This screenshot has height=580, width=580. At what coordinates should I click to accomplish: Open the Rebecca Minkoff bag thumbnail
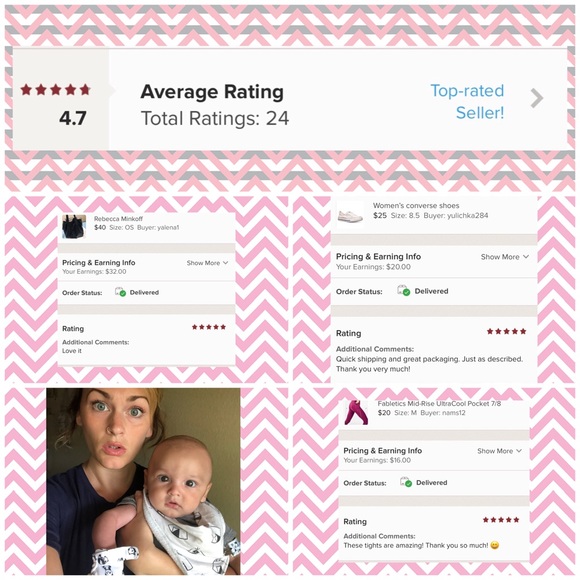pyautogui.click(x=74, y=226)
